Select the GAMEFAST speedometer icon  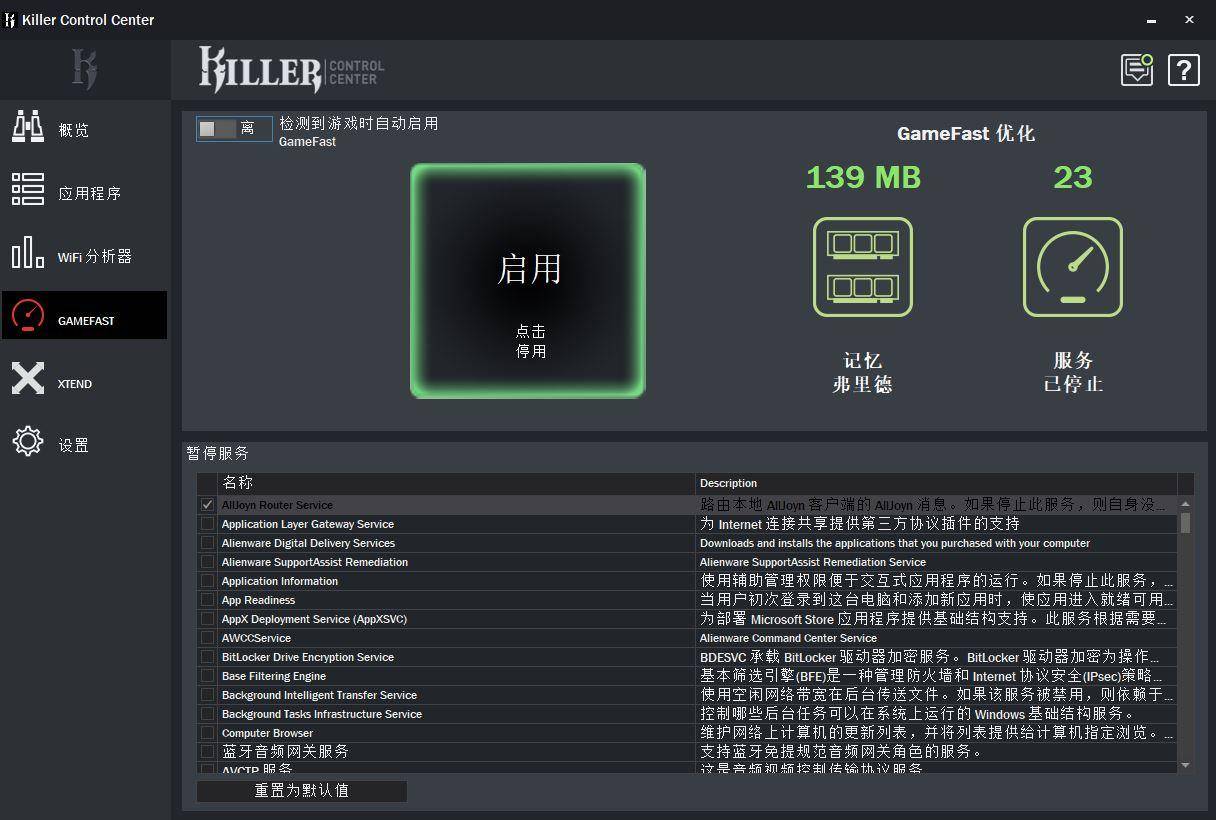tap(27, 315)
